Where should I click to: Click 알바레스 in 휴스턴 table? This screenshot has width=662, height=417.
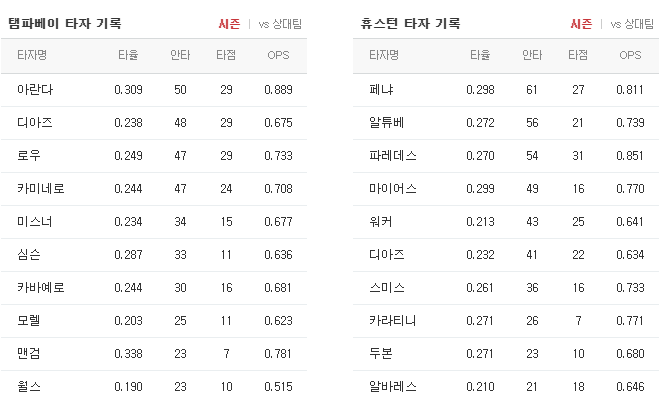tap(393, 387)
